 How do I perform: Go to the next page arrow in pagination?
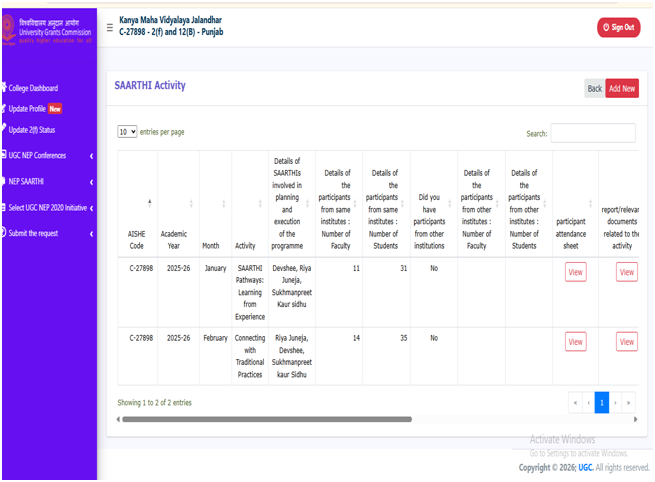(x=615, y=402)
